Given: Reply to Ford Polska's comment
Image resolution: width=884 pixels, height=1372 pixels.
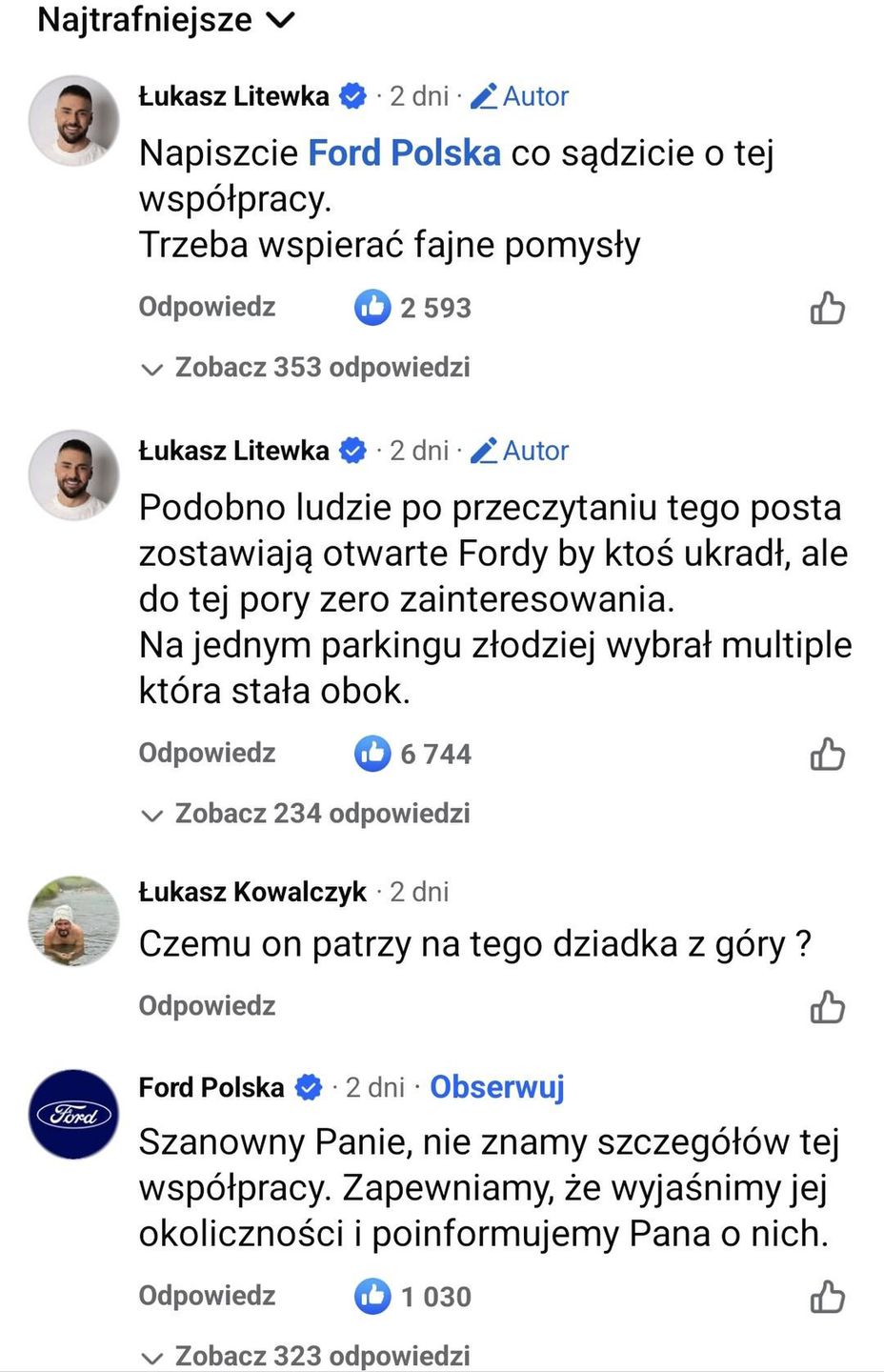Looking at the screenshot, I should (x=207, y=1296).
